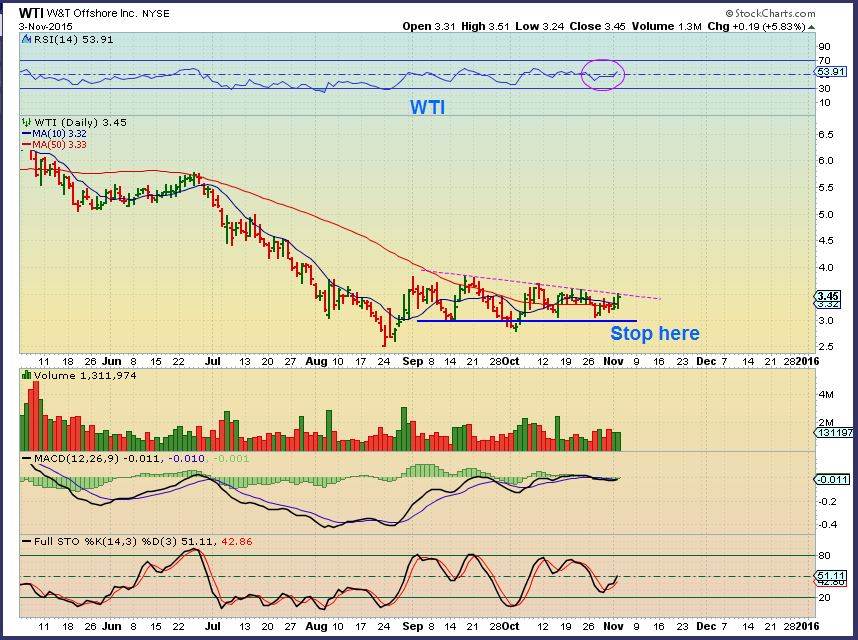This screenshot has height=640, width=858.
Task: Click the MA(50) 3.33 legend label
Action: pyautogui.click(x=59, y=144)
